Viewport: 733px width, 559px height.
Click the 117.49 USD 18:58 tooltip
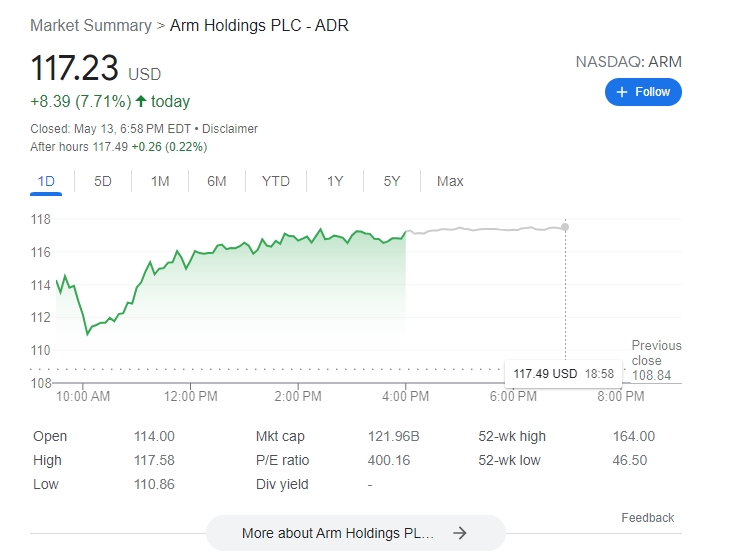[563, 374]
